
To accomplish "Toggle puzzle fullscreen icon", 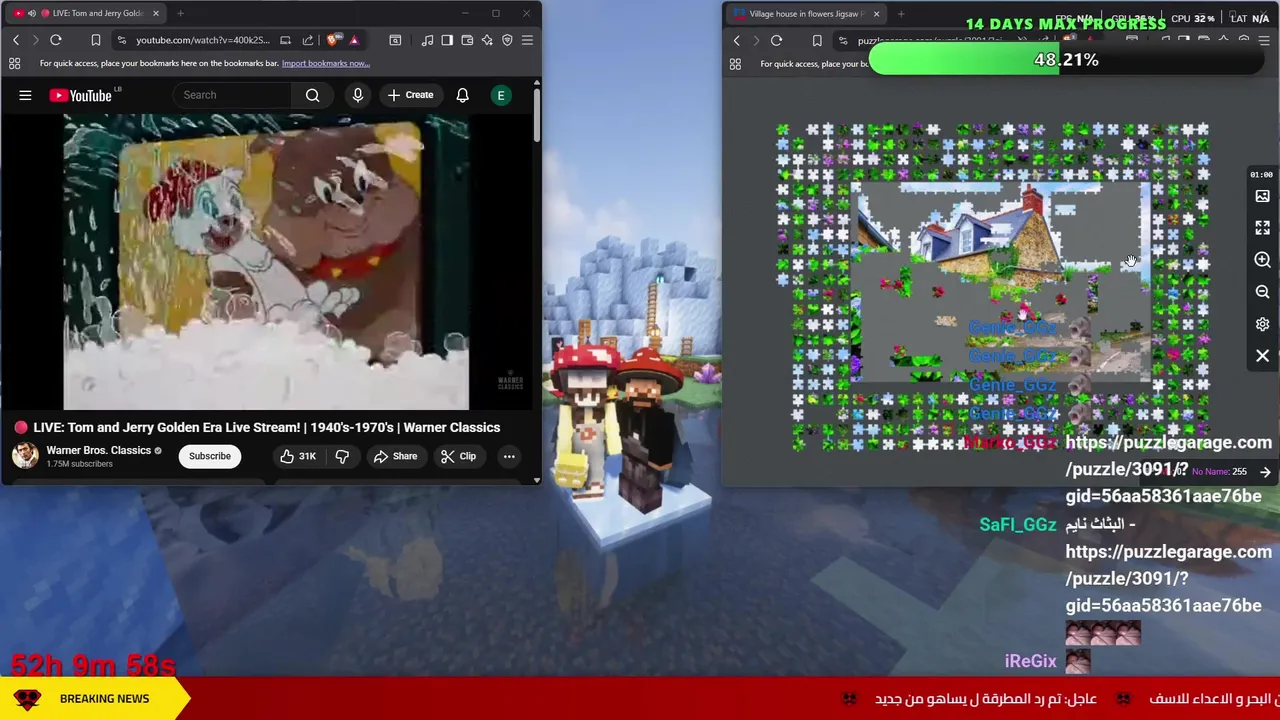I will [1263, 228].
